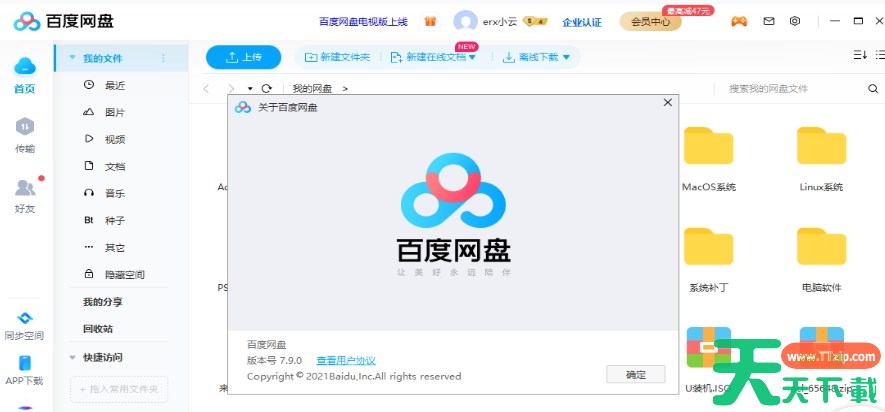Viewport: 885px width, 412px height.
Task: Go back with the left arrow
Action: (x=206, y=89)
